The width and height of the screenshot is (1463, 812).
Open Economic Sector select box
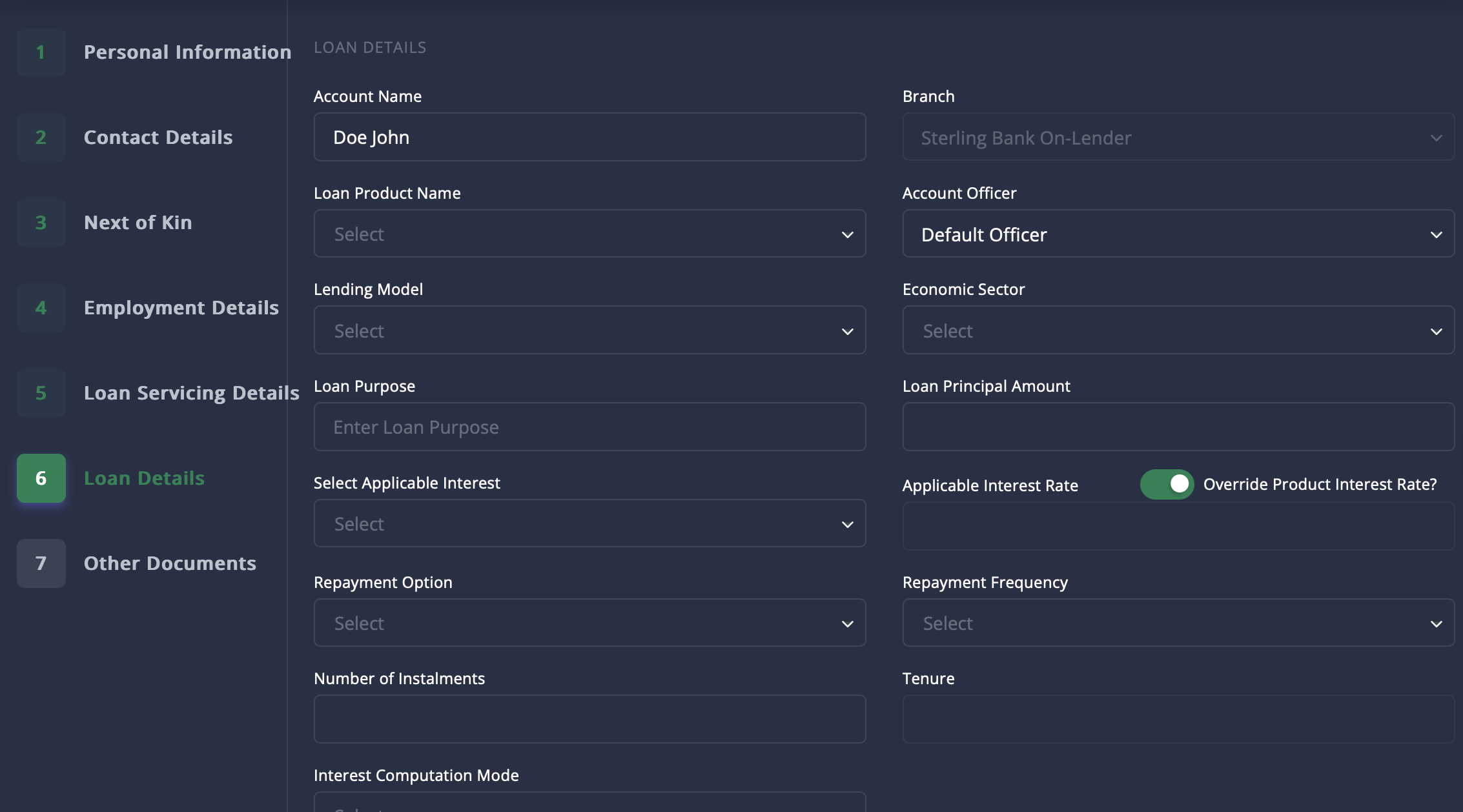(1178, 330)
